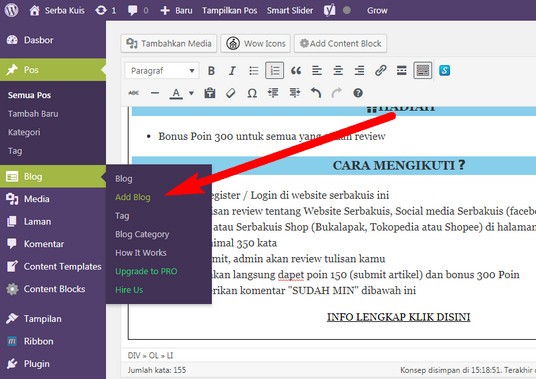Open Tag under Pos submenu

pyautogui.click(x=15, y=151)
